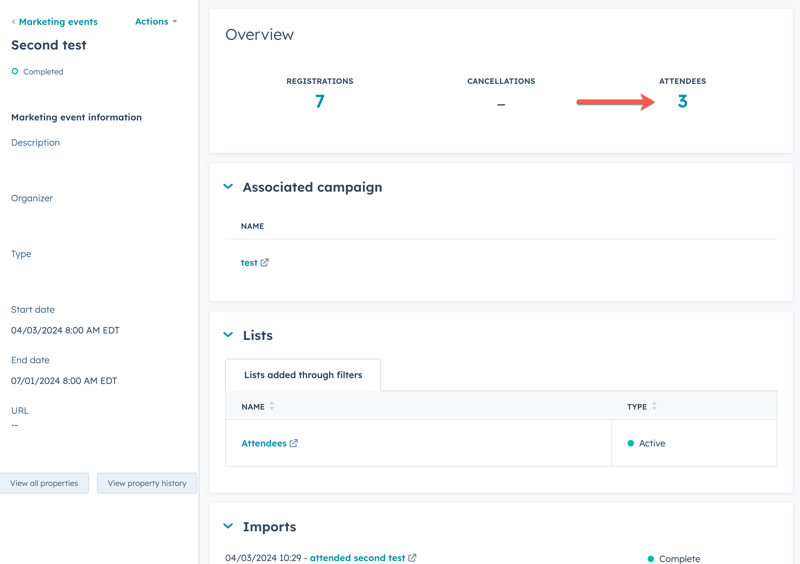Open the Actions dropdown menu

(156, 22)
